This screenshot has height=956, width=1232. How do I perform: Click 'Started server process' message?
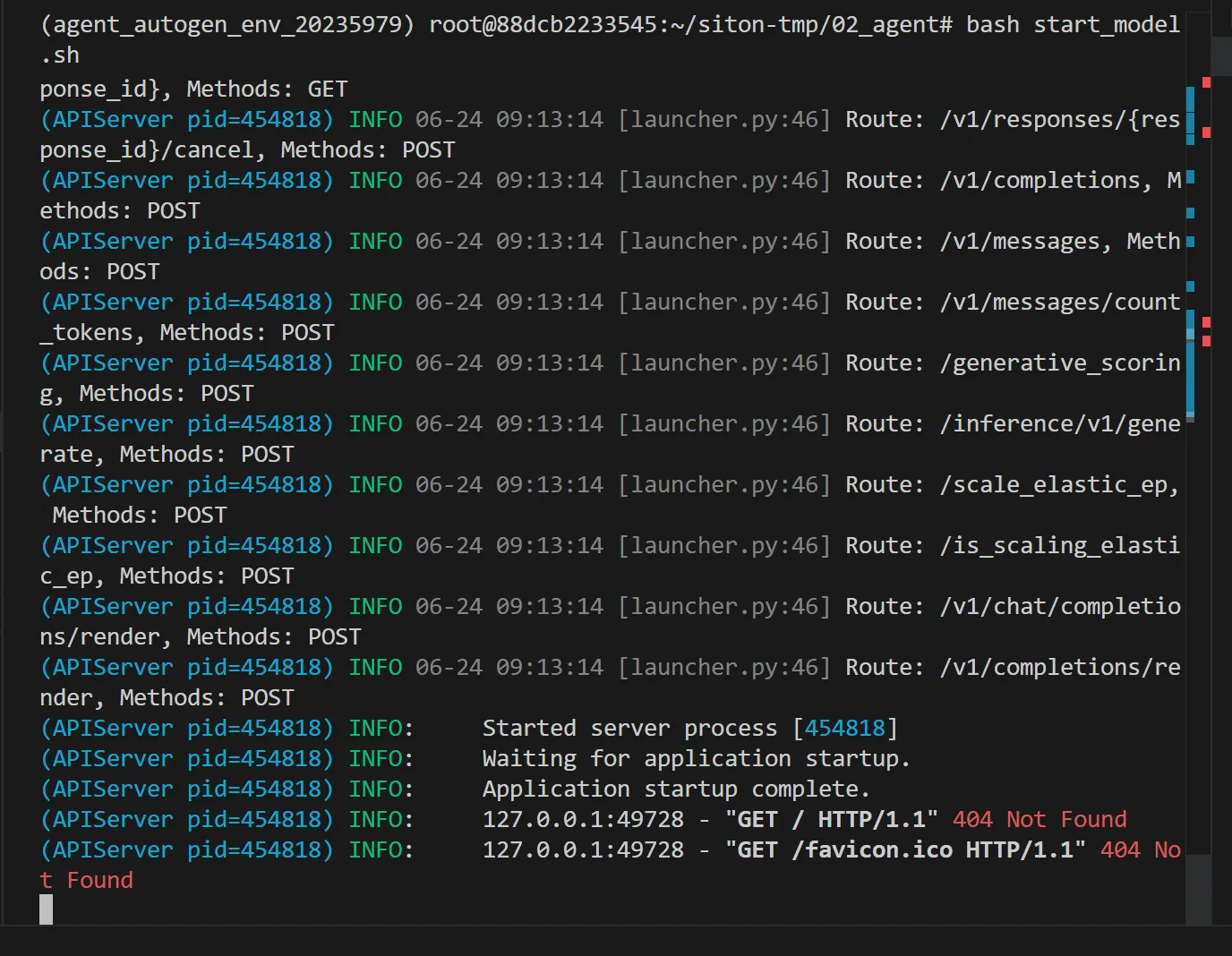pyautogui.click(x=629, y=728)
